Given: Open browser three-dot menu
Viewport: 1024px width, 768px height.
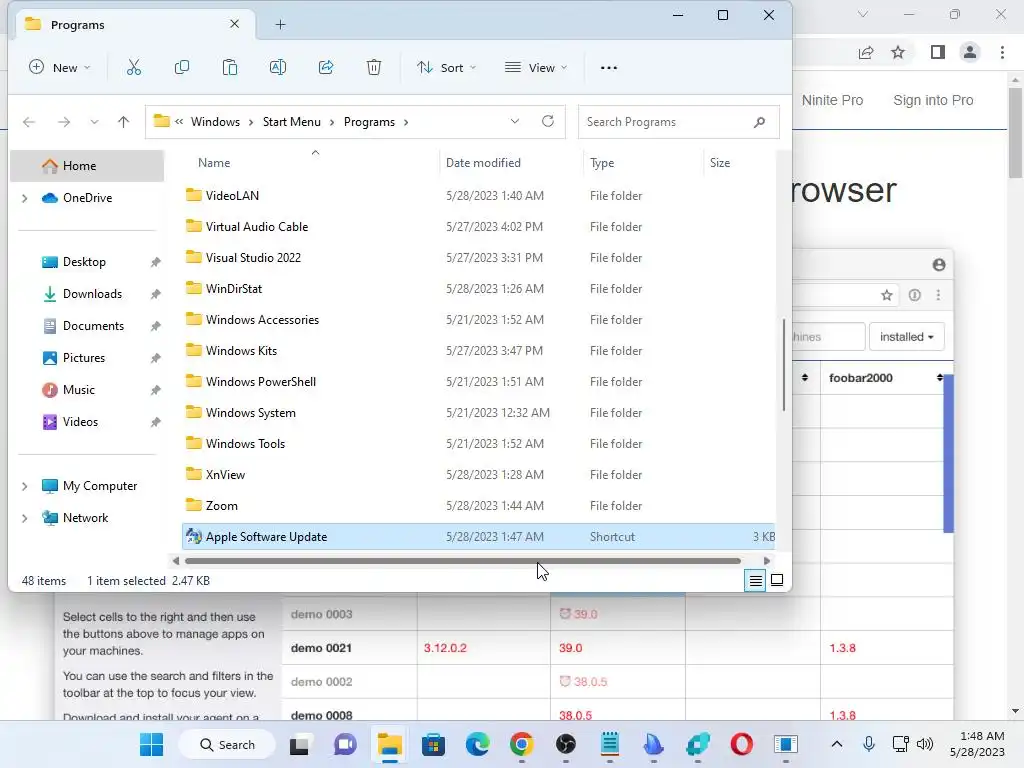Looking at the screenshot, I should (1002, 52).
